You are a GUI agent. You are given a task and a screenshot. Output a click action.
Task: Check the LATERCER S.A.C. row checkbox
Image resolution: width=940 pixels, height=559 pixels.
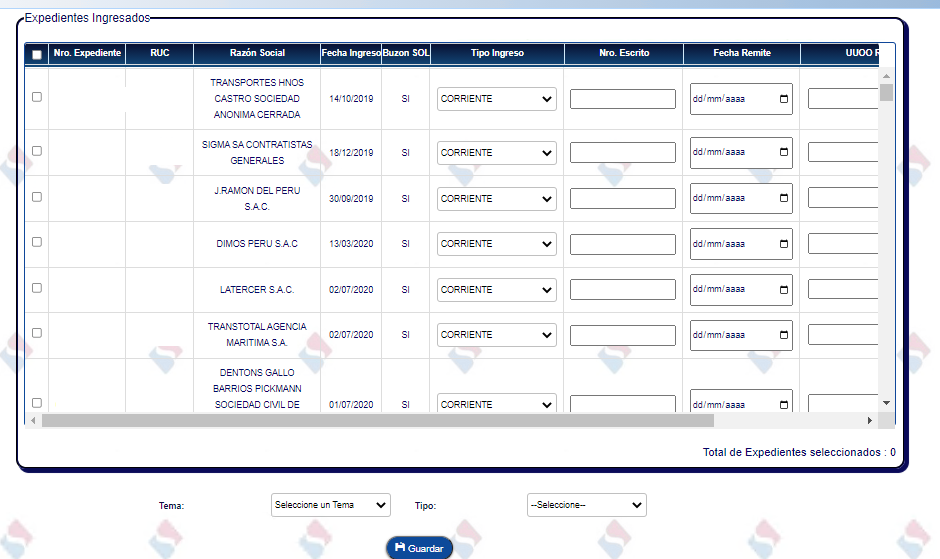(x=37, y=288)
